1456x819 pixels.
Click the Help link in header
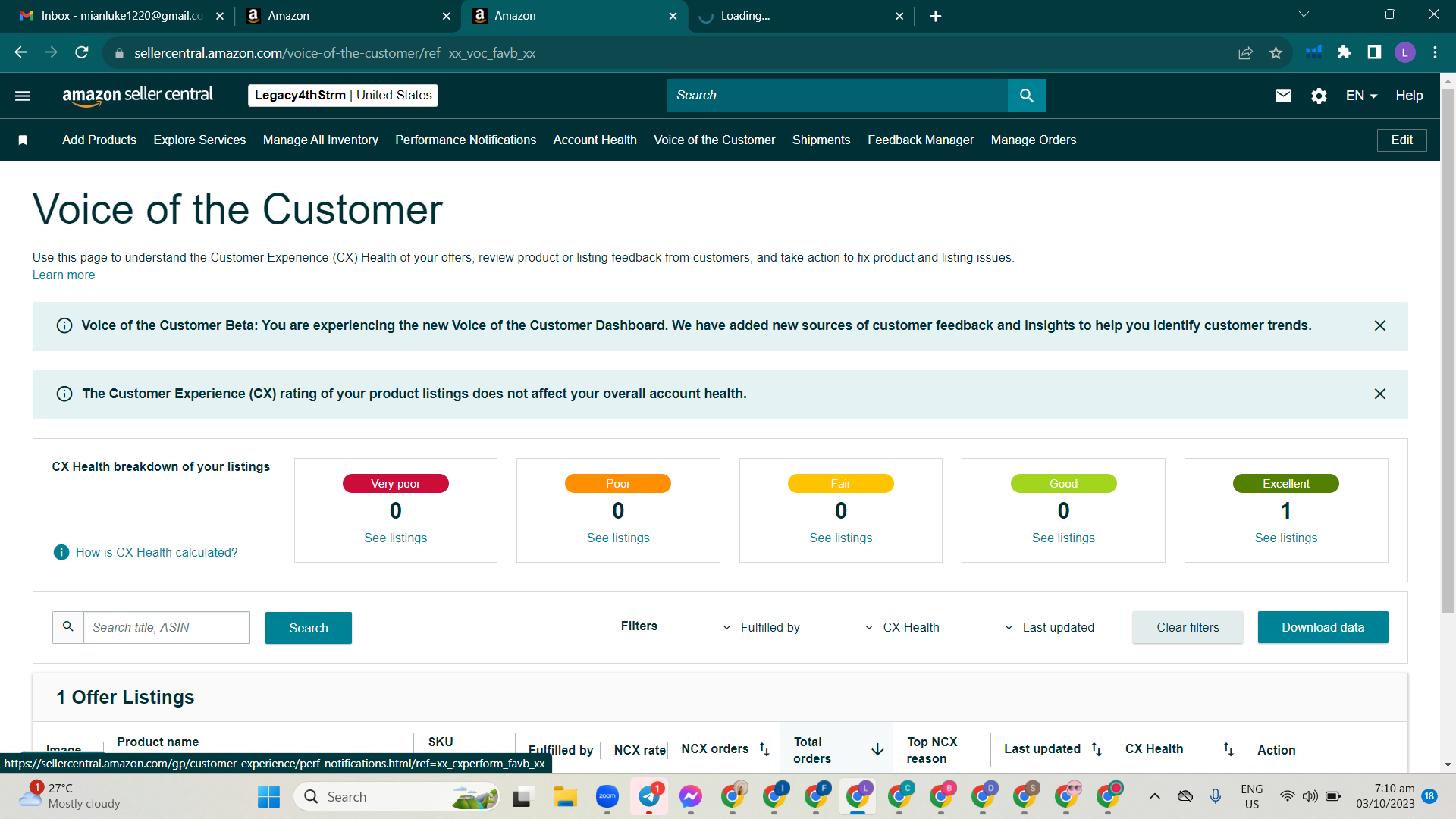click(x=1410, y=96)
